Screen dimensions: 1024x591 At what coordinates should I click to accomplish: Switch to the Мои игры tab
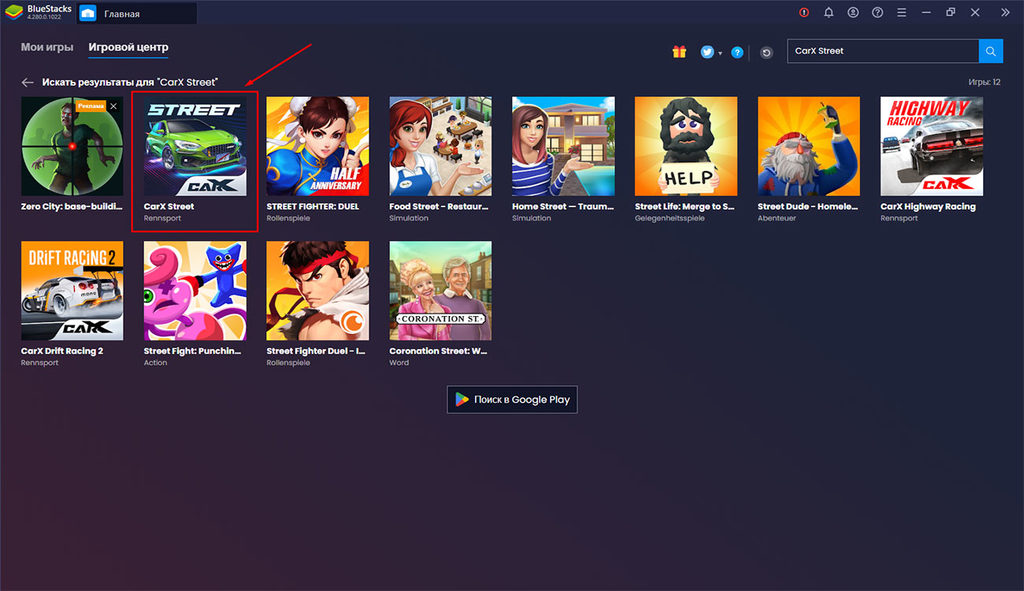(x=47, y=47)
